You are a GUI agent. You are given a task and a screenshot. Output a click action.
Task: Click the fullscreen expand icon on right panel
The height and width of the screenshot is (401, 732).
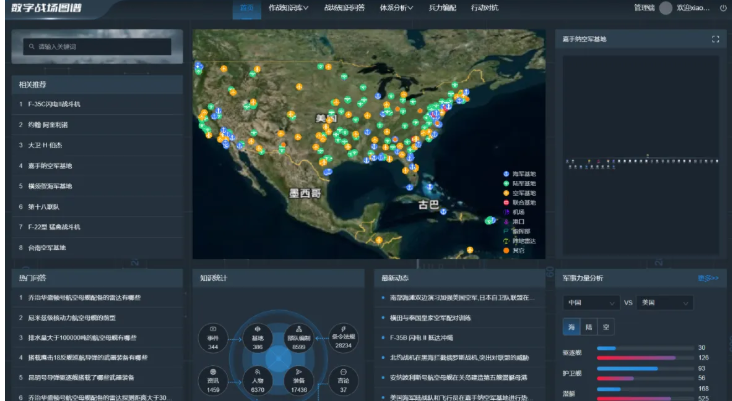point(715,39)
